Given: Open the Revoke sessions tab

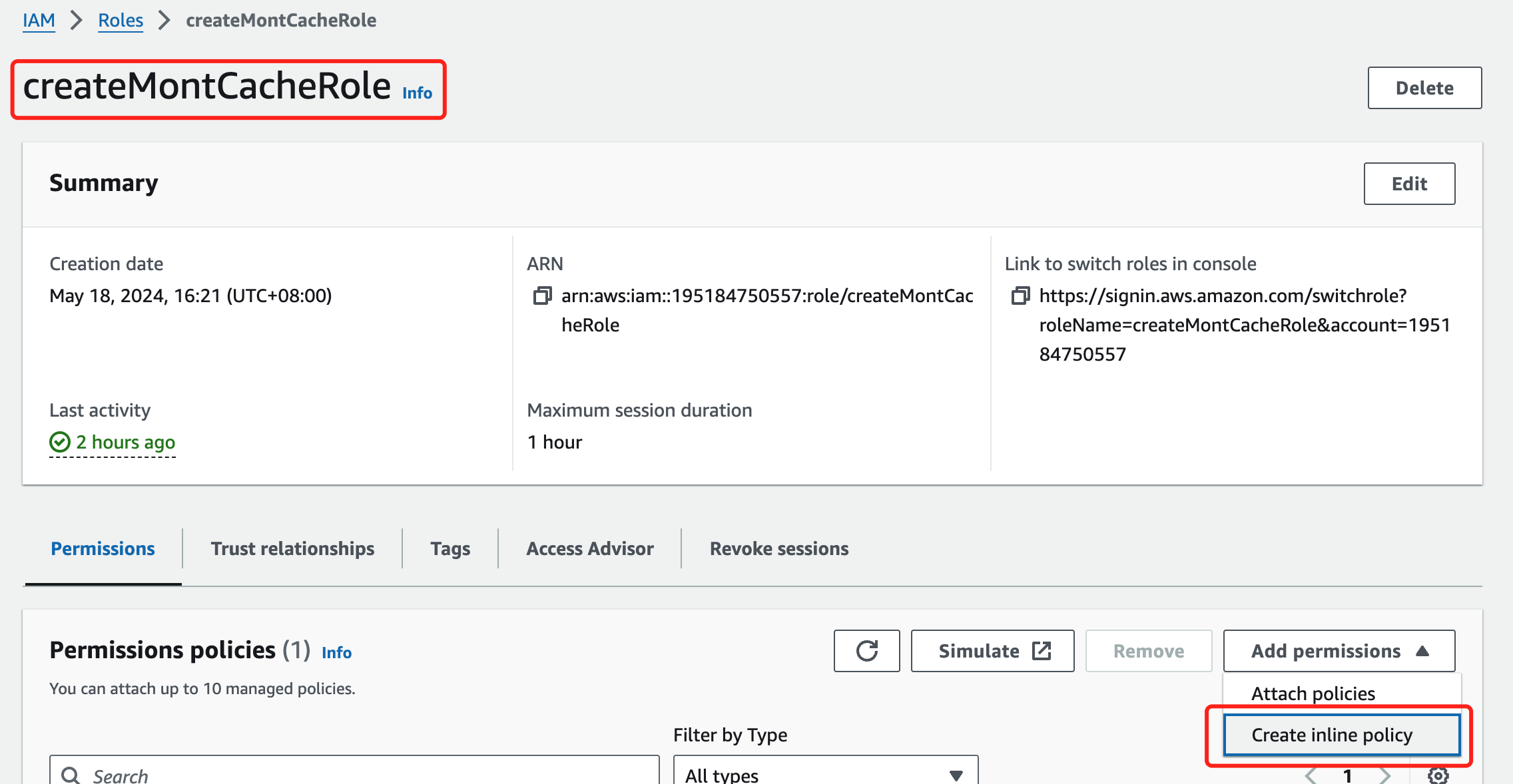Looking at the screenshot, I should coord(779,548).
